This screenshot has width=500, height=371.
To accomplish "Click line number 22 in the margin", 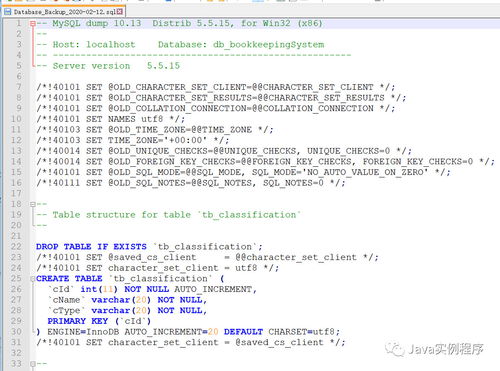I will [x=16, y=247].
